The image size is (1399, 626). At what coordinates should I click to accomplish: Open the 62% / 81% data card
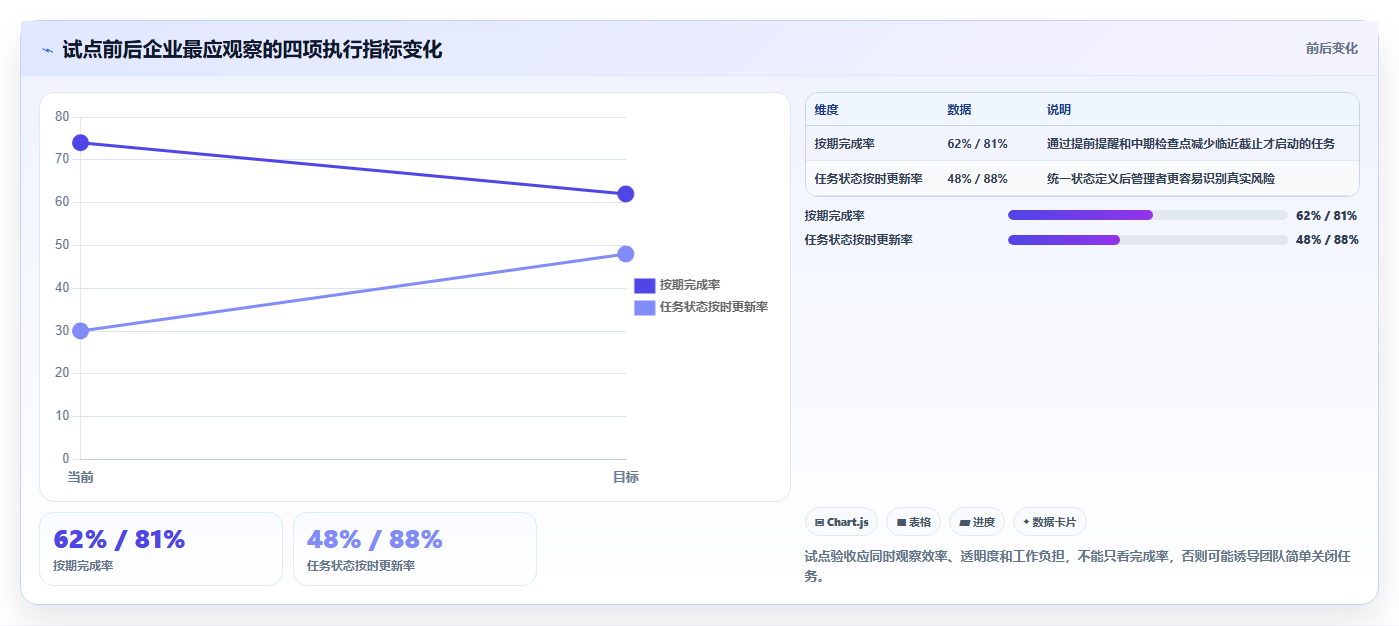[161, 549]
